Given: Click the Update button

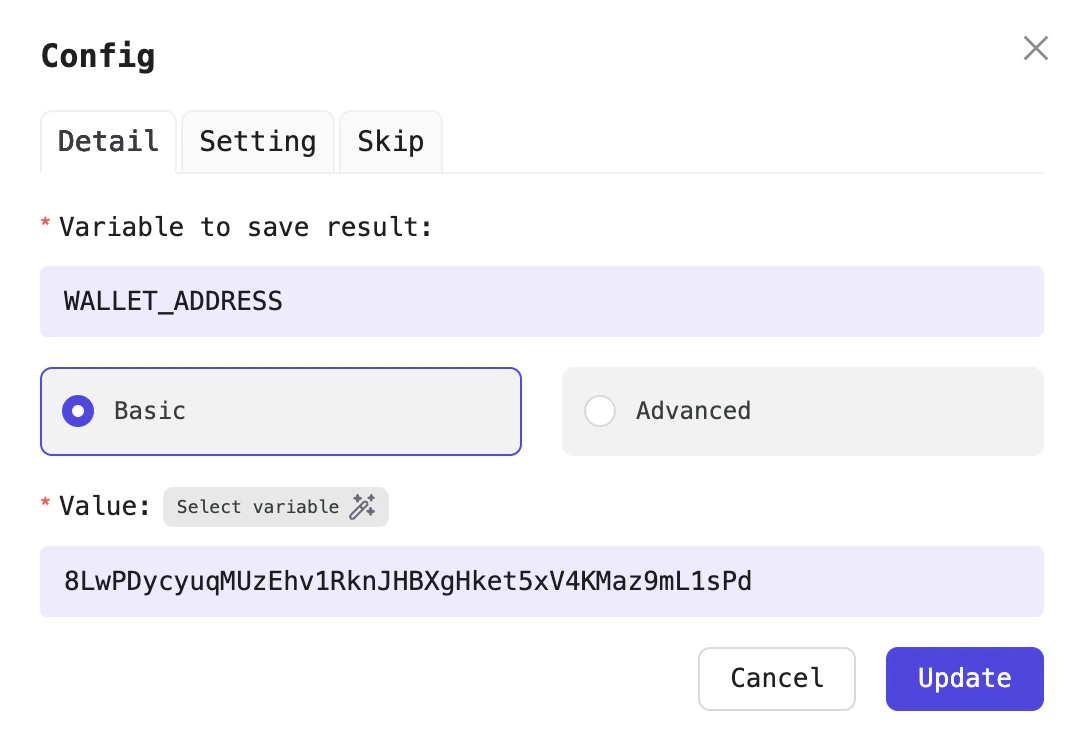Looking at the screenshot, I should click(x=964, y=678).
